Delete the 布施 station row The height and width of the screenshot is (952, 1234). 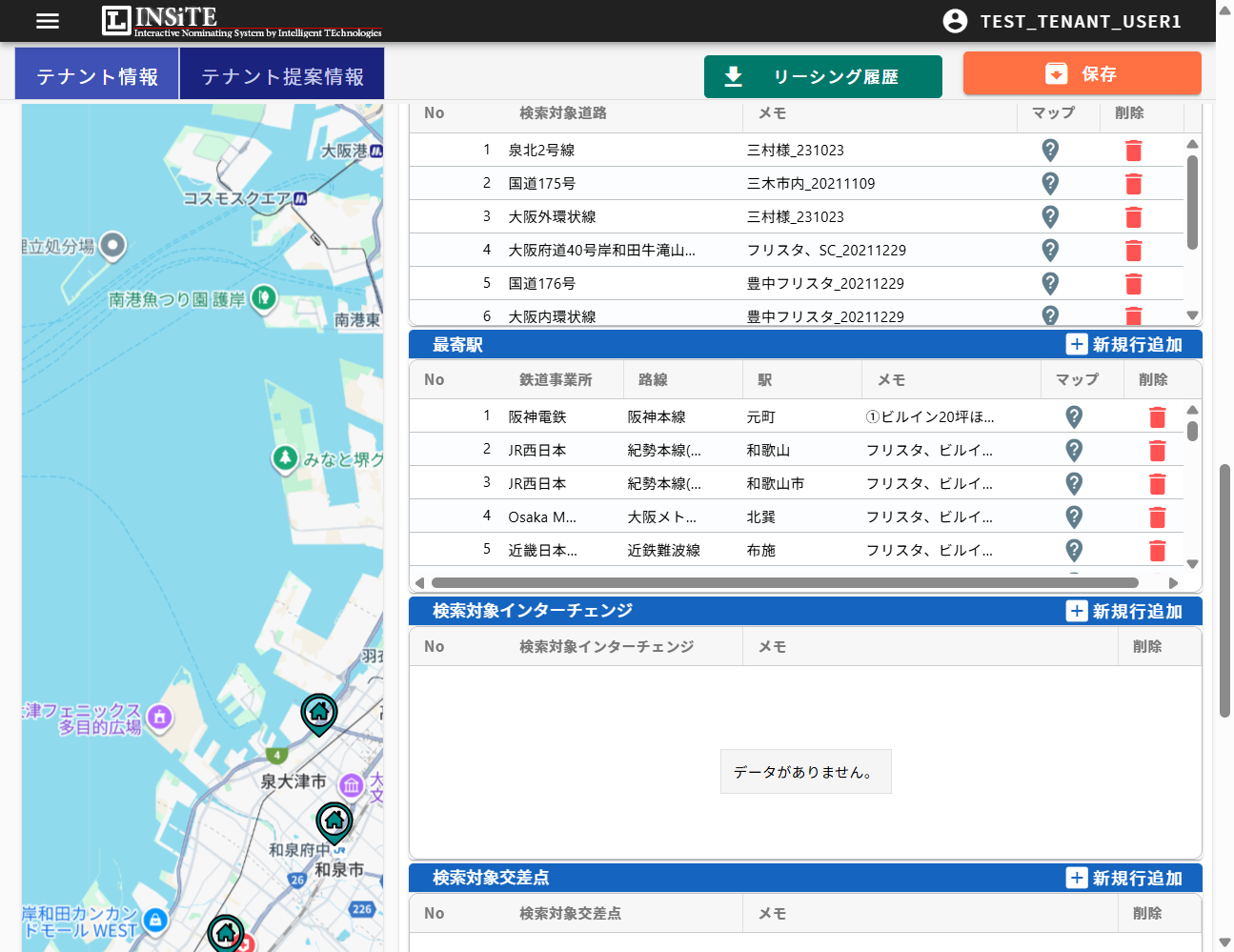(1158, 550)
